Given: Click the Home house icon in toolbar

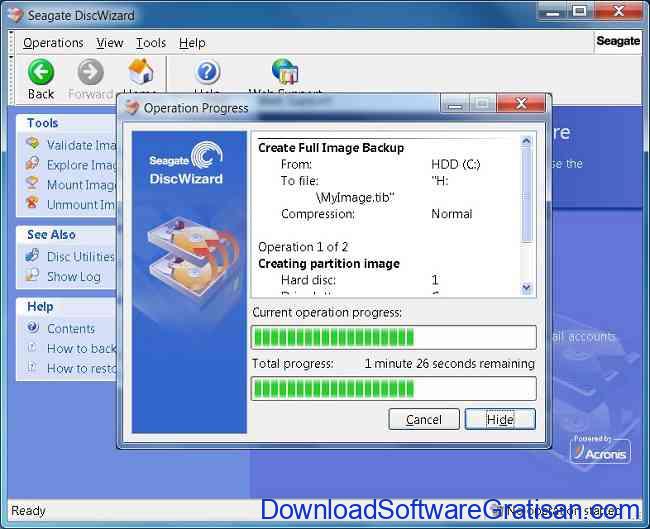Looking at the screenshot, I should click(x=141, y=71).
